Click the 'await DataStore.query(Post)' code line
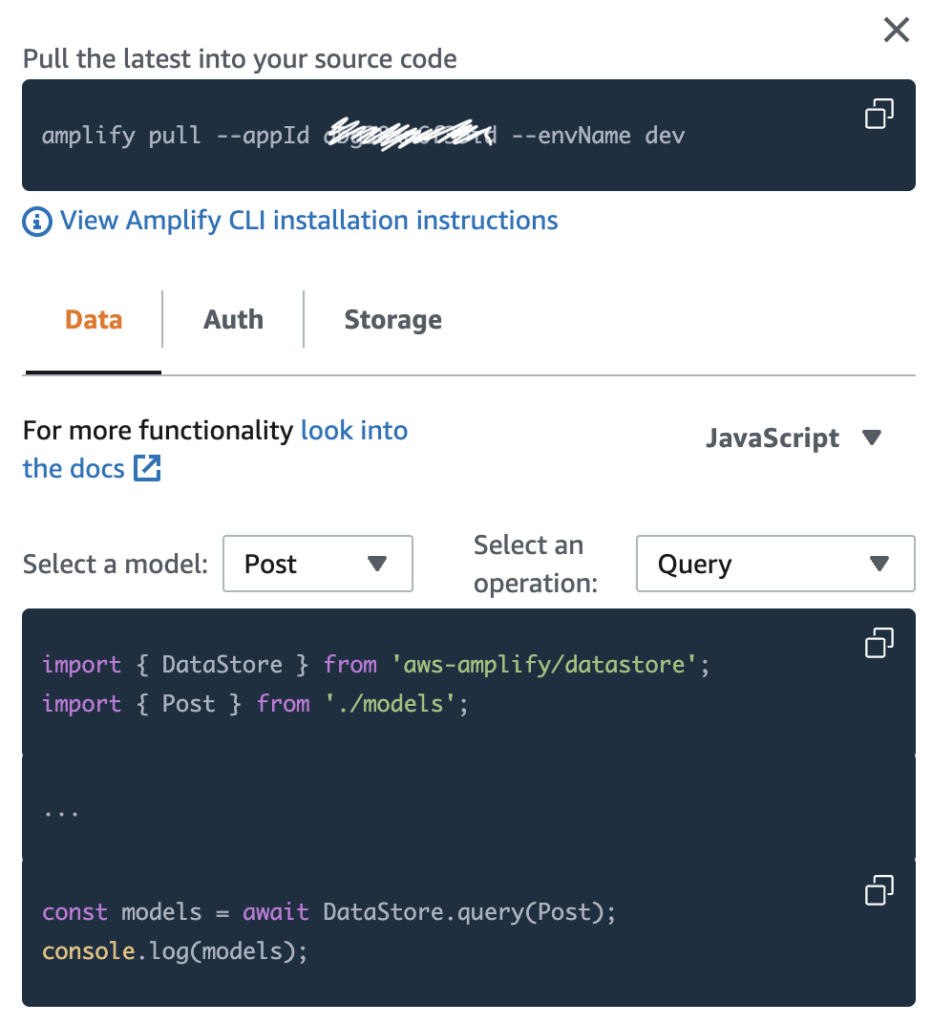Image resolution: width=932 pixels, height=1024 pixels. click(329, 912)
